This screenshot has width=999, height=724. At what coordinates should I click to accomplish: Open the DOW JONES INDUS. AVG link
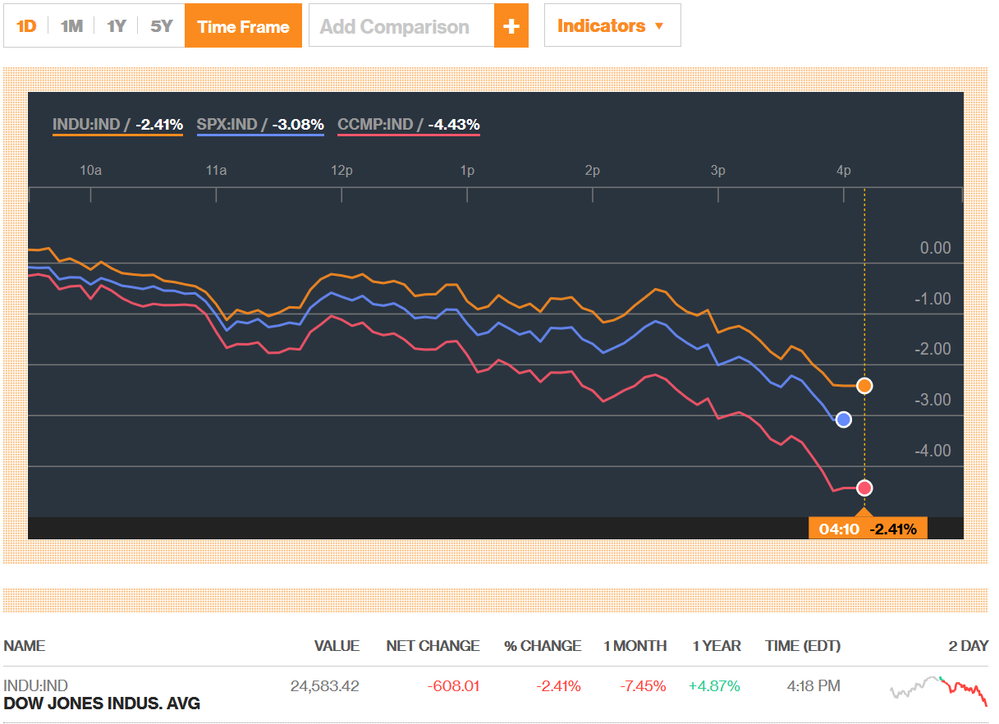(x=102, y=704)
